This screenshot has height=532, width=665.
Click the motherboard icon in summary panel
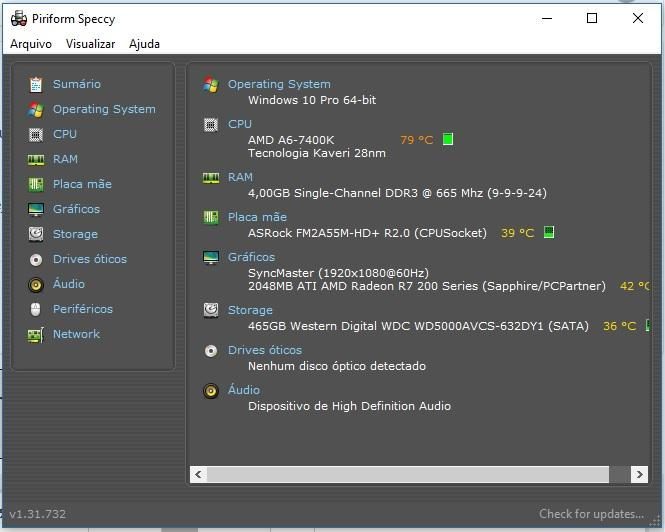pos(211,217)
